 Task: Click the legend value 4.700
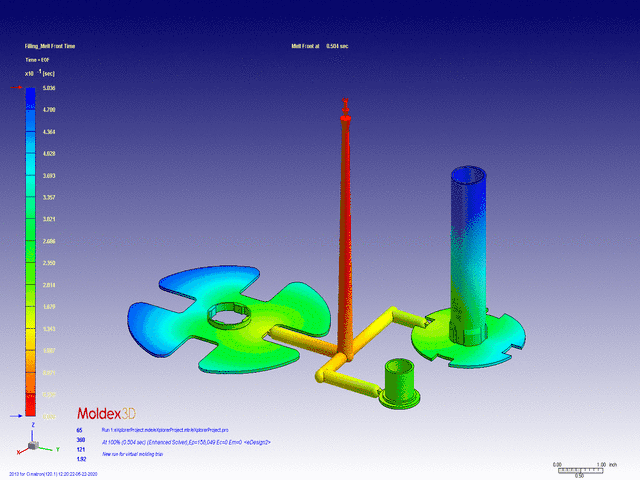(49, 110)
